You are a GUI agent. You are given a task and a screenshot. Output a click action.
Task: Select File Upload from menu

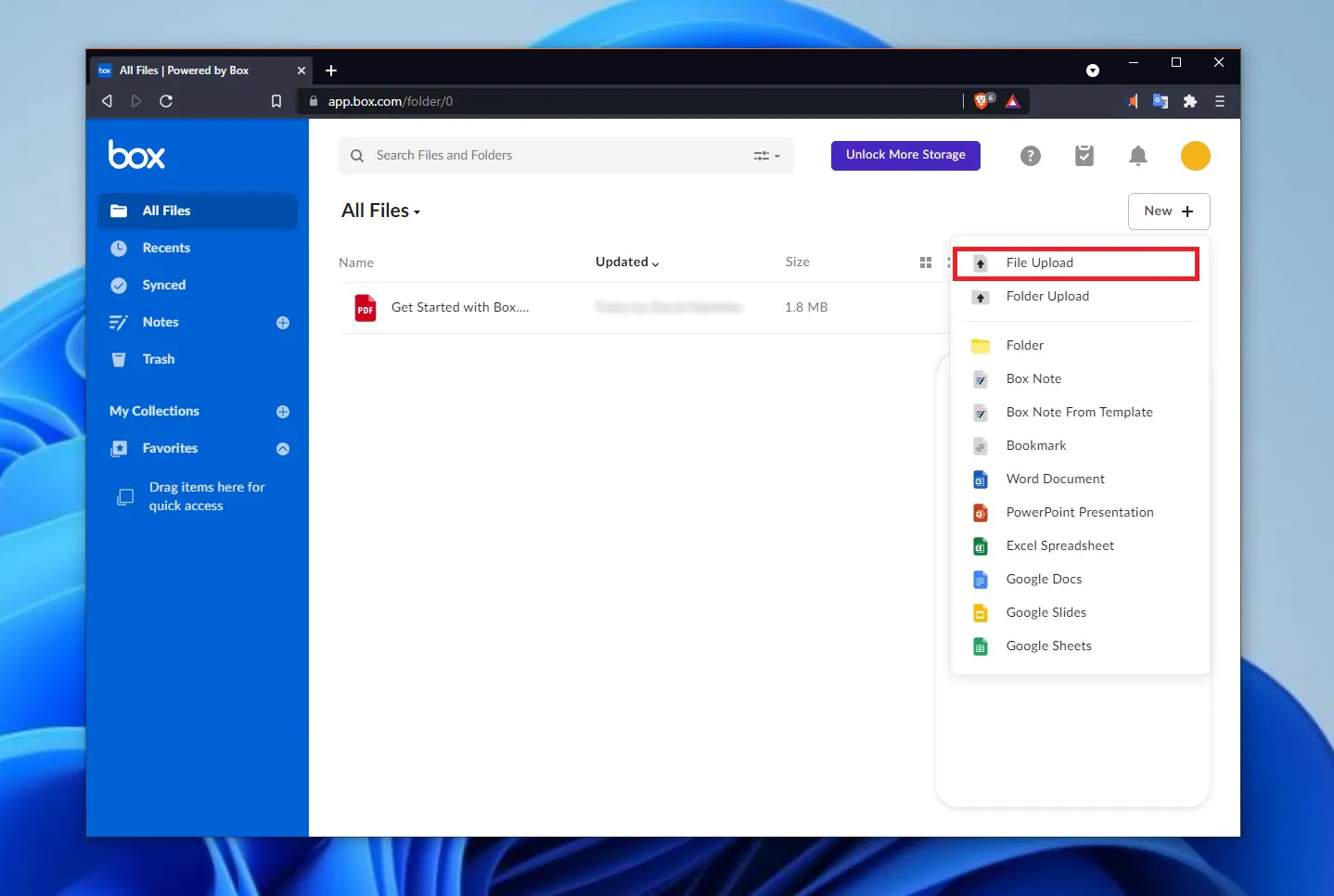point(1076,263)
